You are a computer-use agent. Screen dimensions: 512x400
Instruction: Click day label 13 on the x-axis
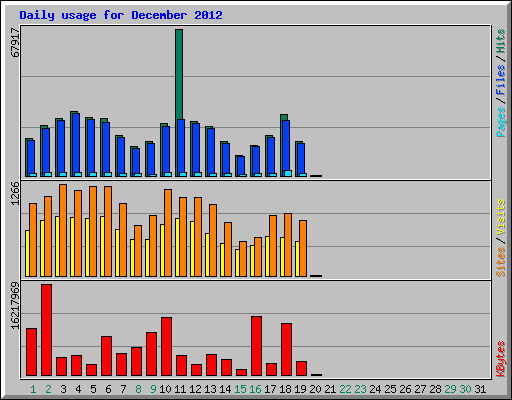pos(210,389)
